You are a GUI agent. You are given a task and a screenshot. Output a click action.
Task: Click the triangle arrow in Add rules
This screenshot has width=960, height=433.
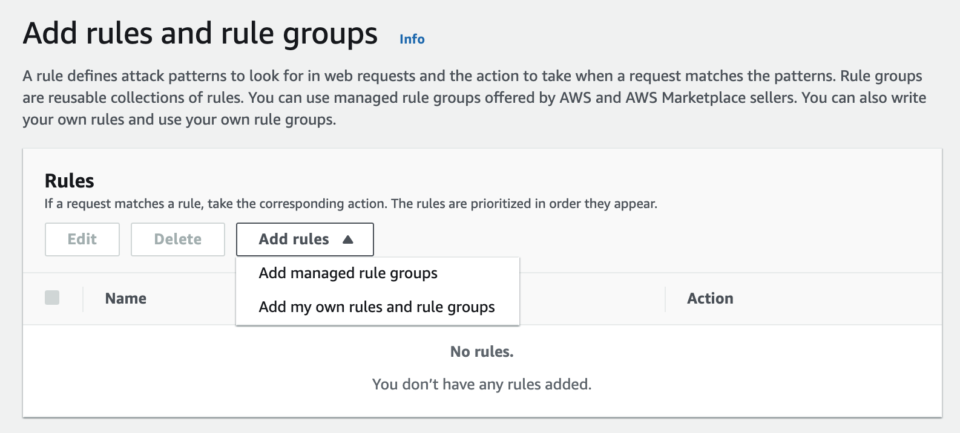pyautogui.click(x=348, y=239)
